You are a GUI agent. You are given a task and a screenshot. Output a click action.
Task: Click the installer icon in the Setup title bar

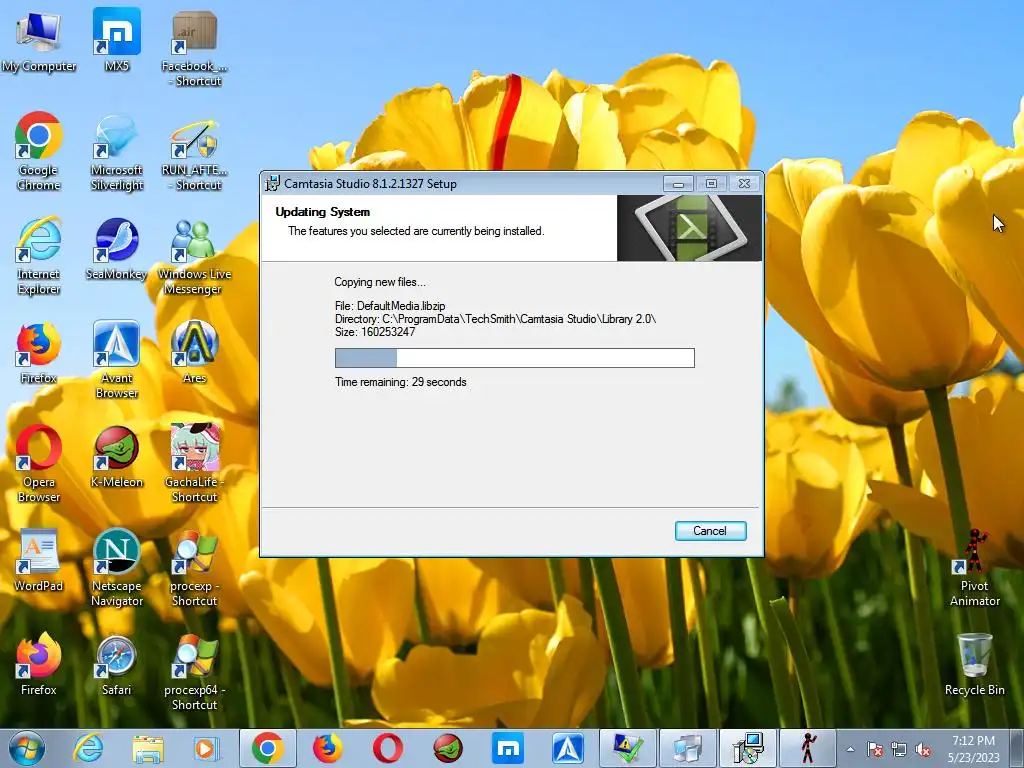click(272, 184)
